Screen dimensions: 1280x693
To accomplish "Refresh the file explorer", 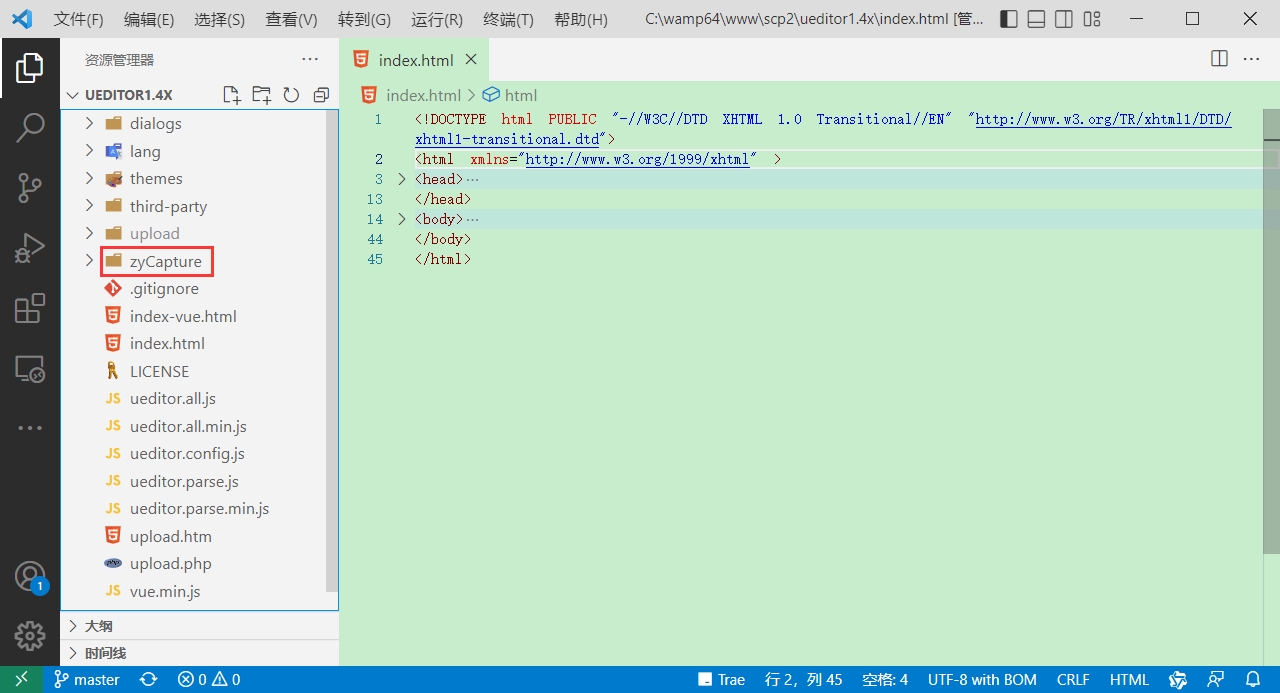I will tap(291, 95).
